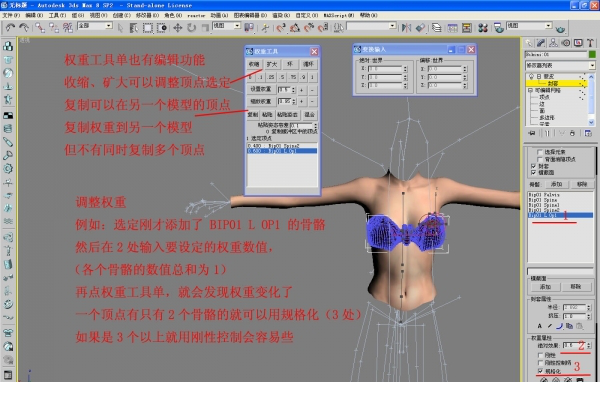The width and height of the screenshot is (600, 397).
Task: Activate the Select and Scale tool
Action: click(x=205, y=28)
